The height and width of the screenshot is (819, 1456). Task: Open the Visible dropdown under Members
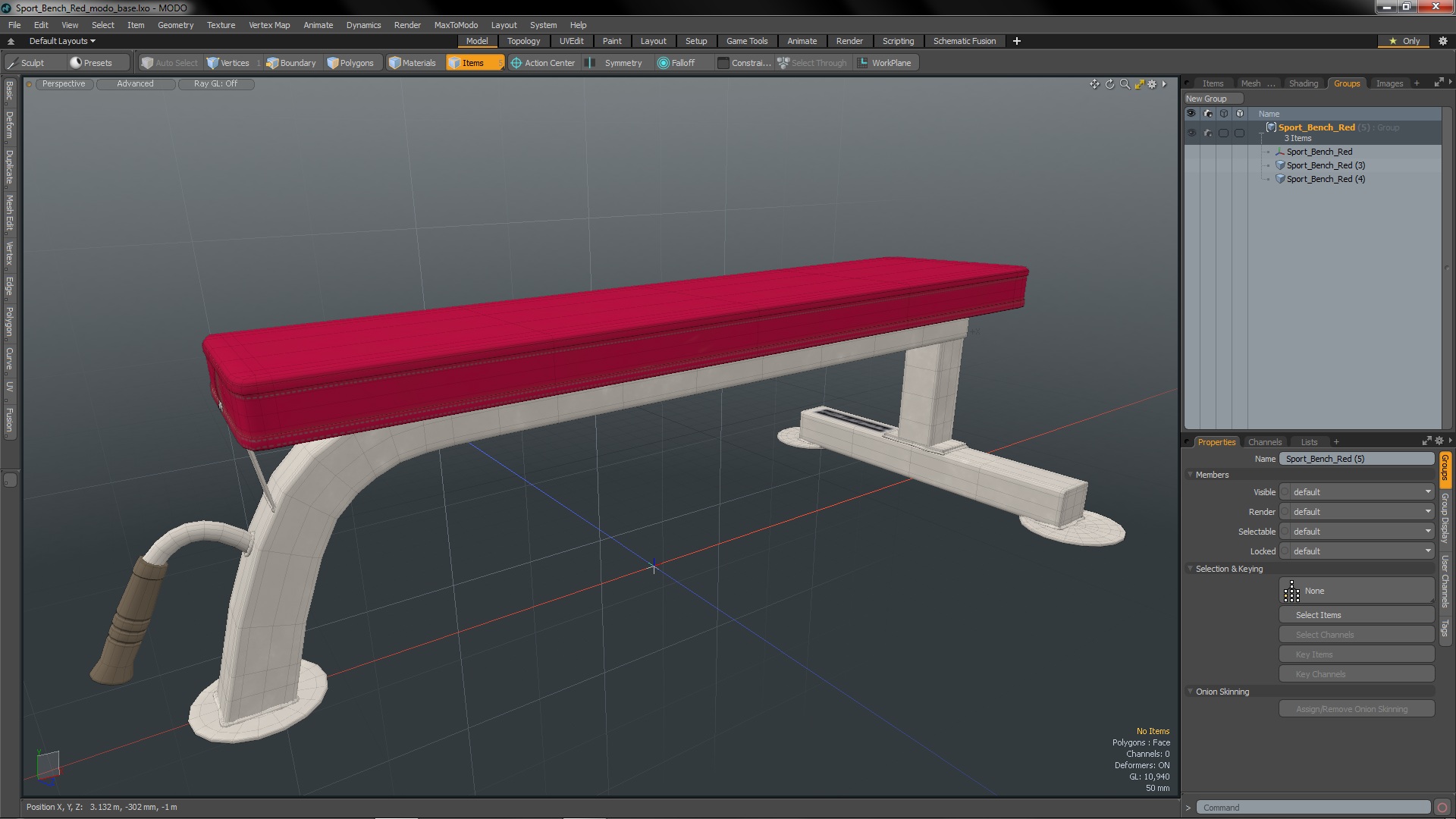(1357, 492)
